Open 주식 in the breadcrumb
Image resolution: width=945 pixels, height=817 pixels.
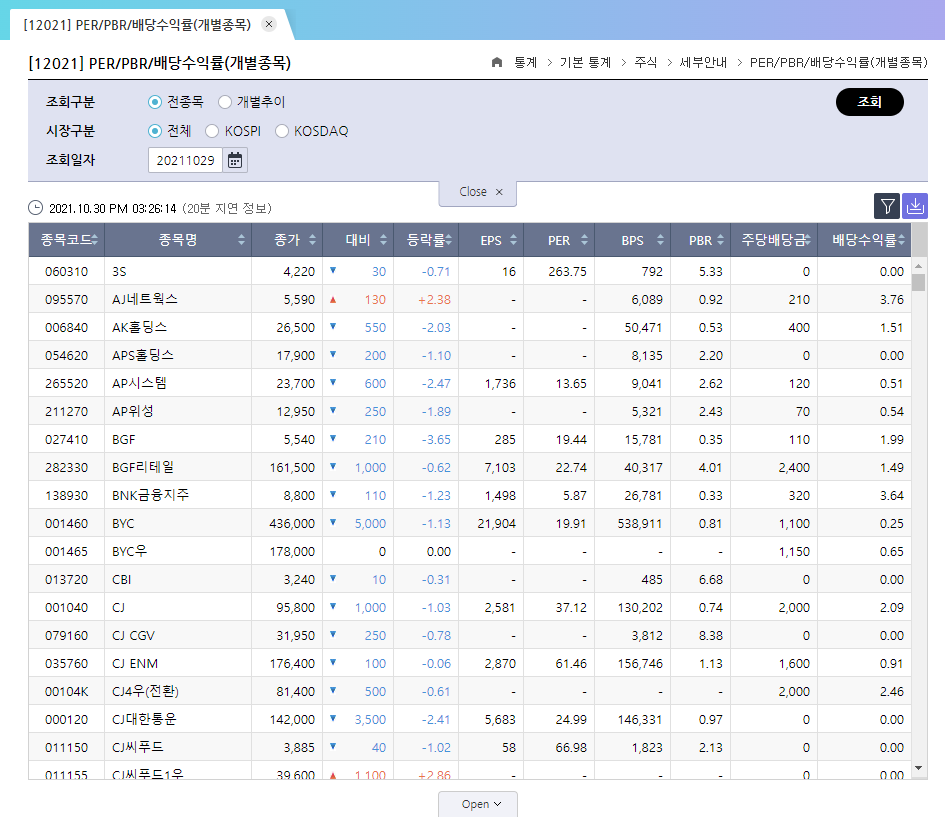click(x=645, y=62)
